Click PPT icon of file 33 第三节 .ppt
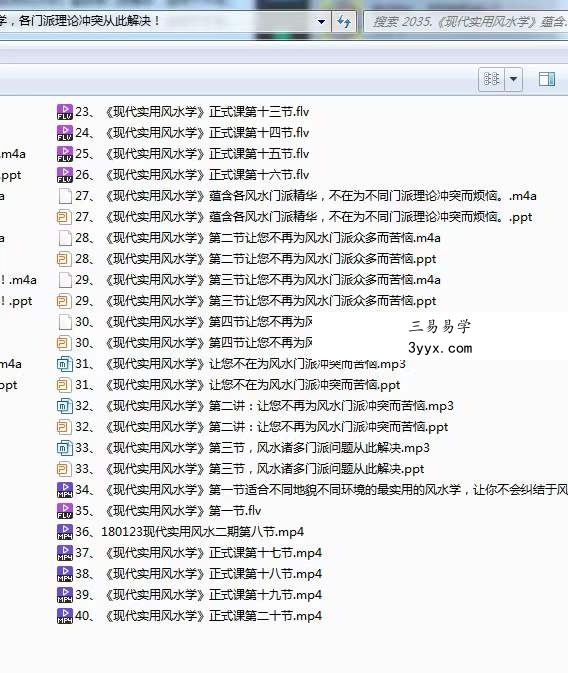This screenshot has height=673, width=568. [64, 469]
